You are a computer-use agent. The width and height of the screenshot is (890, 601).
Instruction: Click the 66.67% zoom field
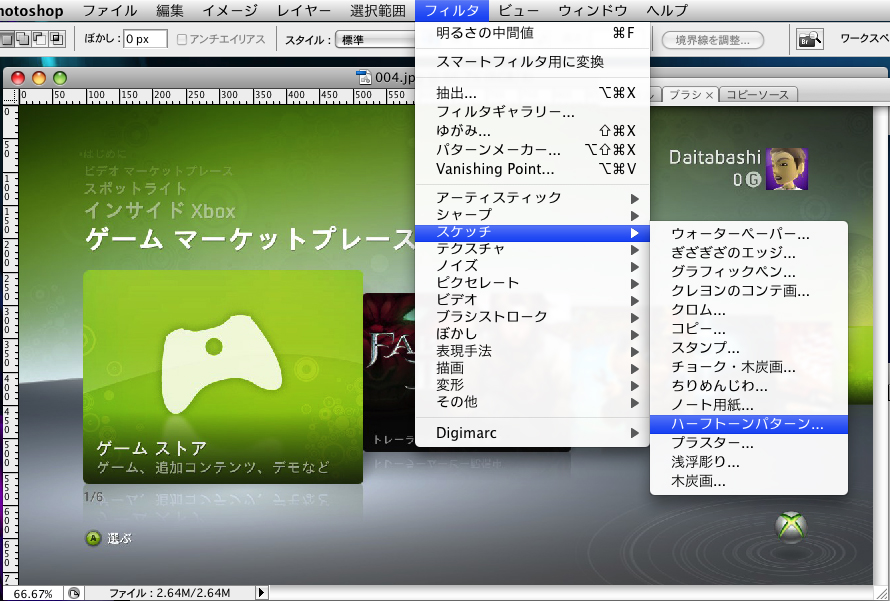point(33,594)
